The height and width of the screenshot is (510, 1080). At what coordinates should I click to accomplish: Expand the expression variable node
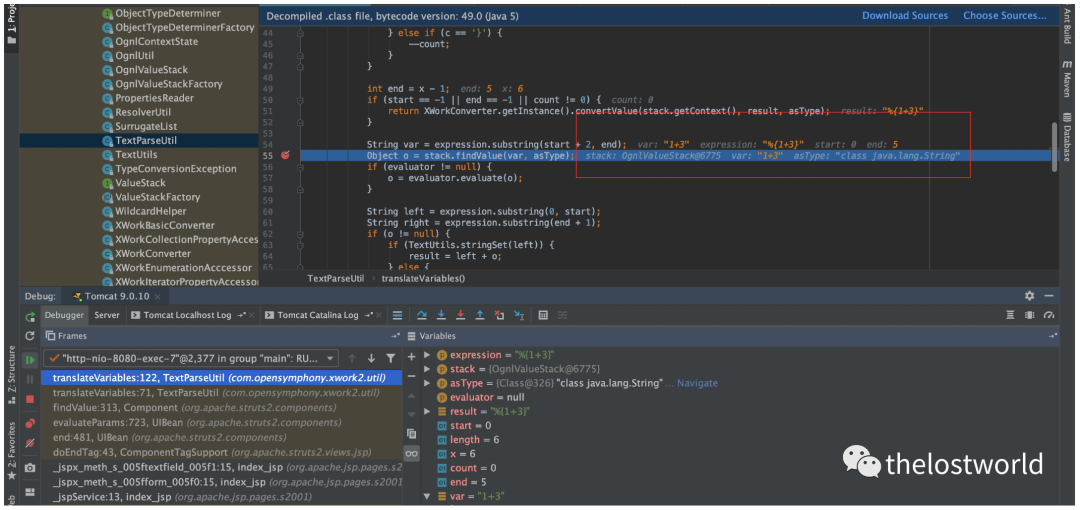click(x=428, y=355)
